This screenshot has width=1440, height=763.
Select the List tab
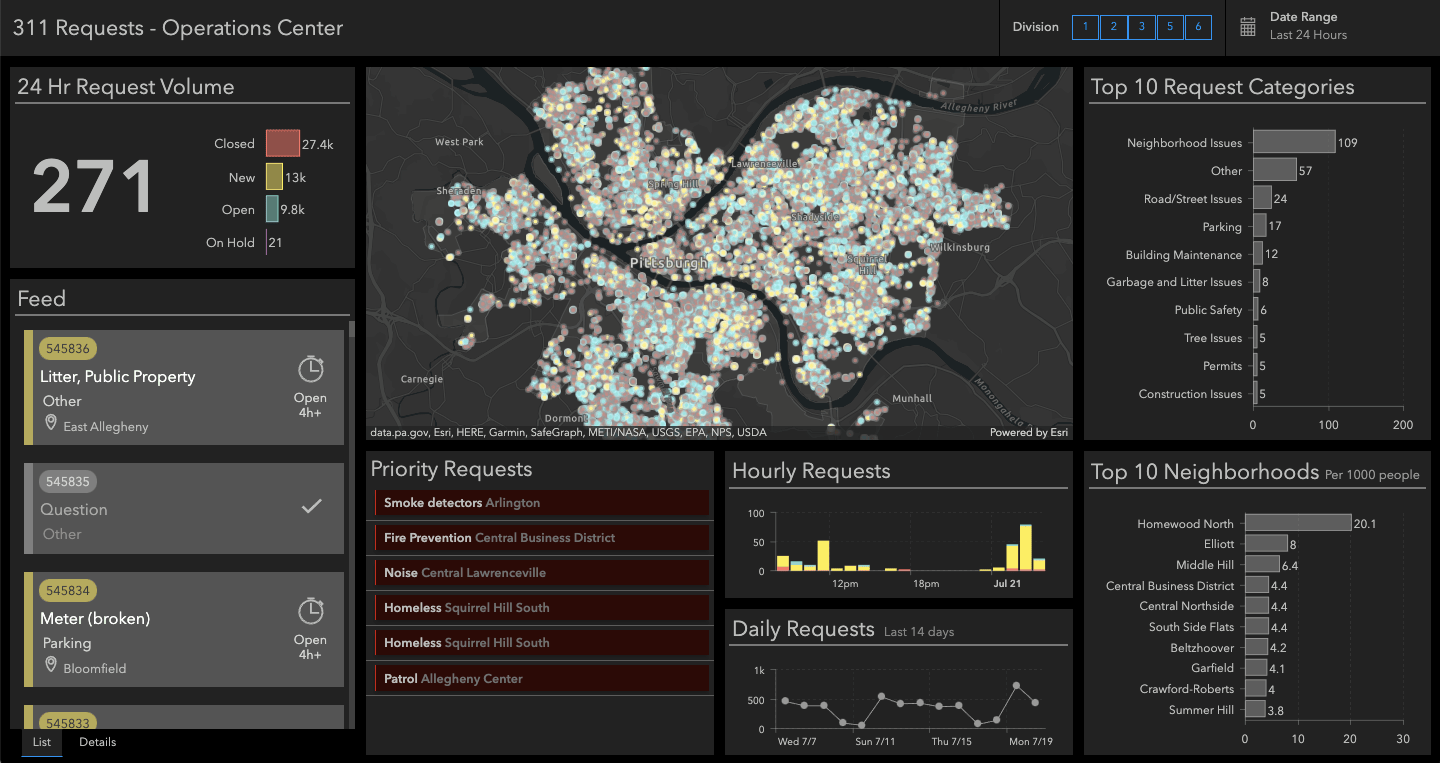[x=41, y=742]
